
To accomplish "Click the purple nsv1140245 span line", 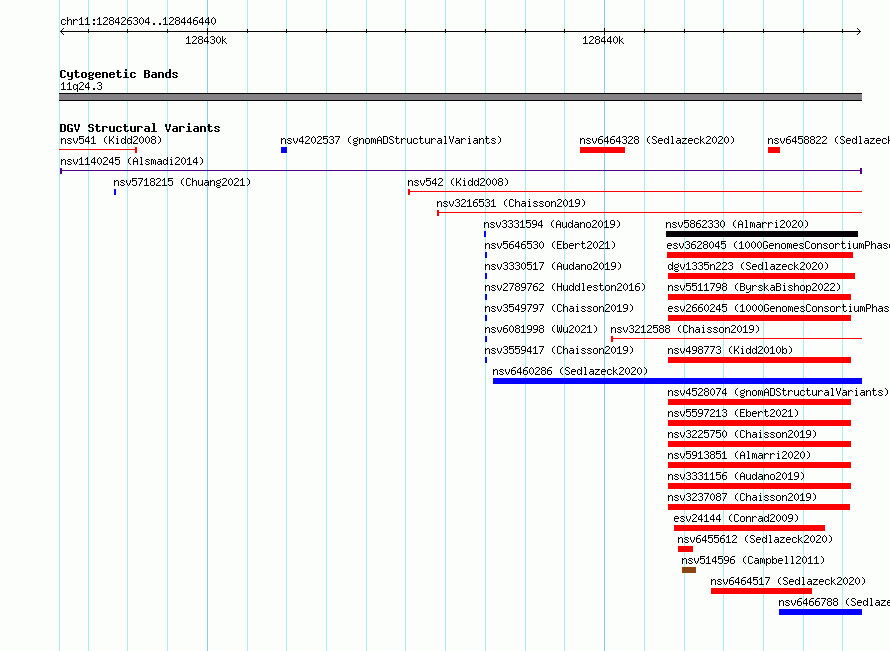I will [x=461, y=170].
